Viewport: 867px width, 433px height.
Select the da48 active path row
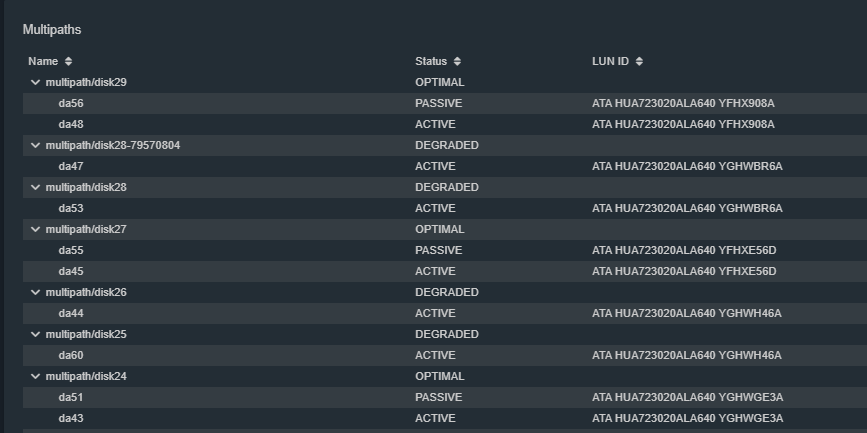click(x=445, y=124)
